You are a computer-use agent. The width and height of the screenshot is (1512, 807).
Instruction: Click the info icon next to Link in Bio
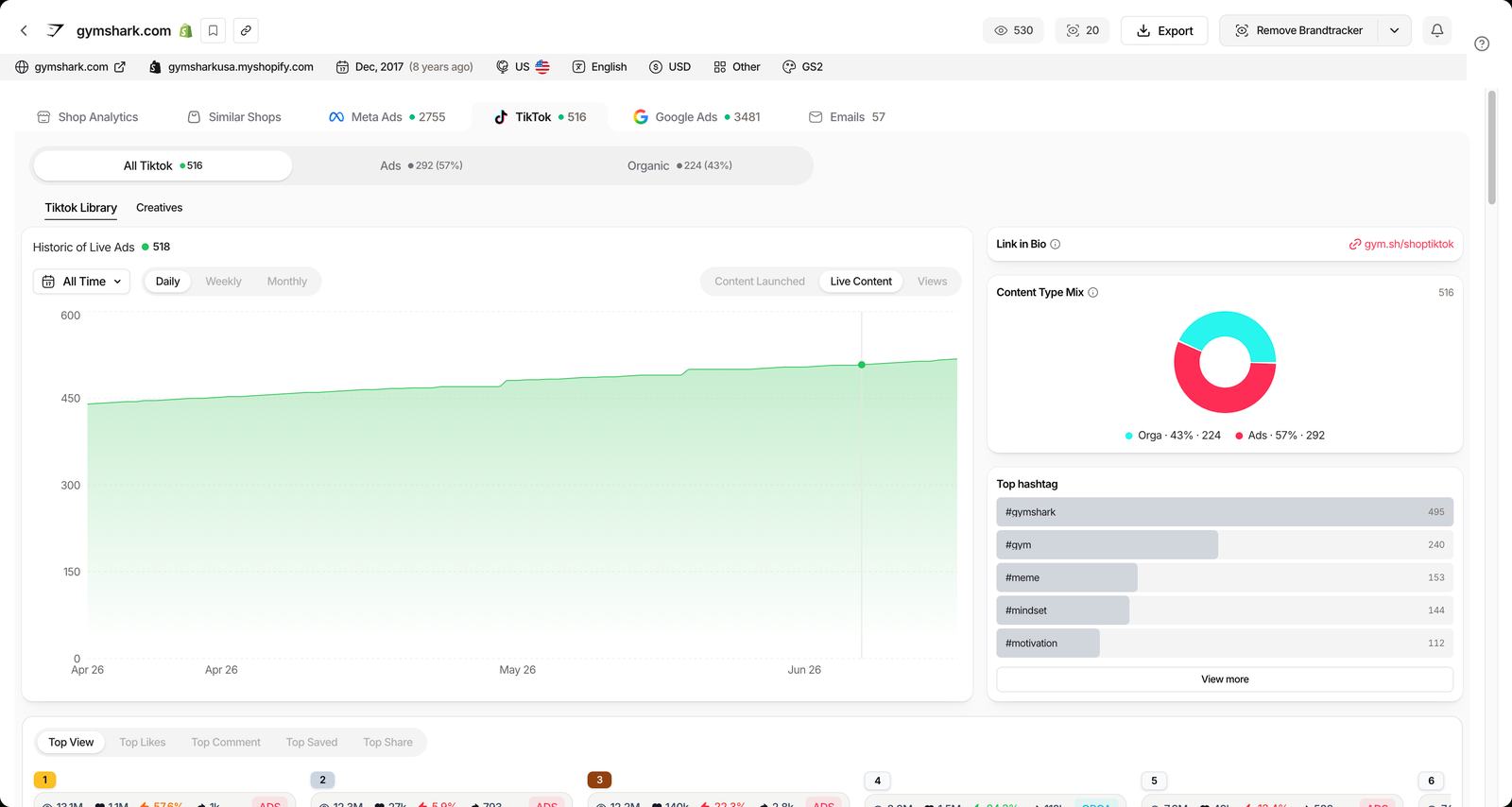[x=1056, y=244]
